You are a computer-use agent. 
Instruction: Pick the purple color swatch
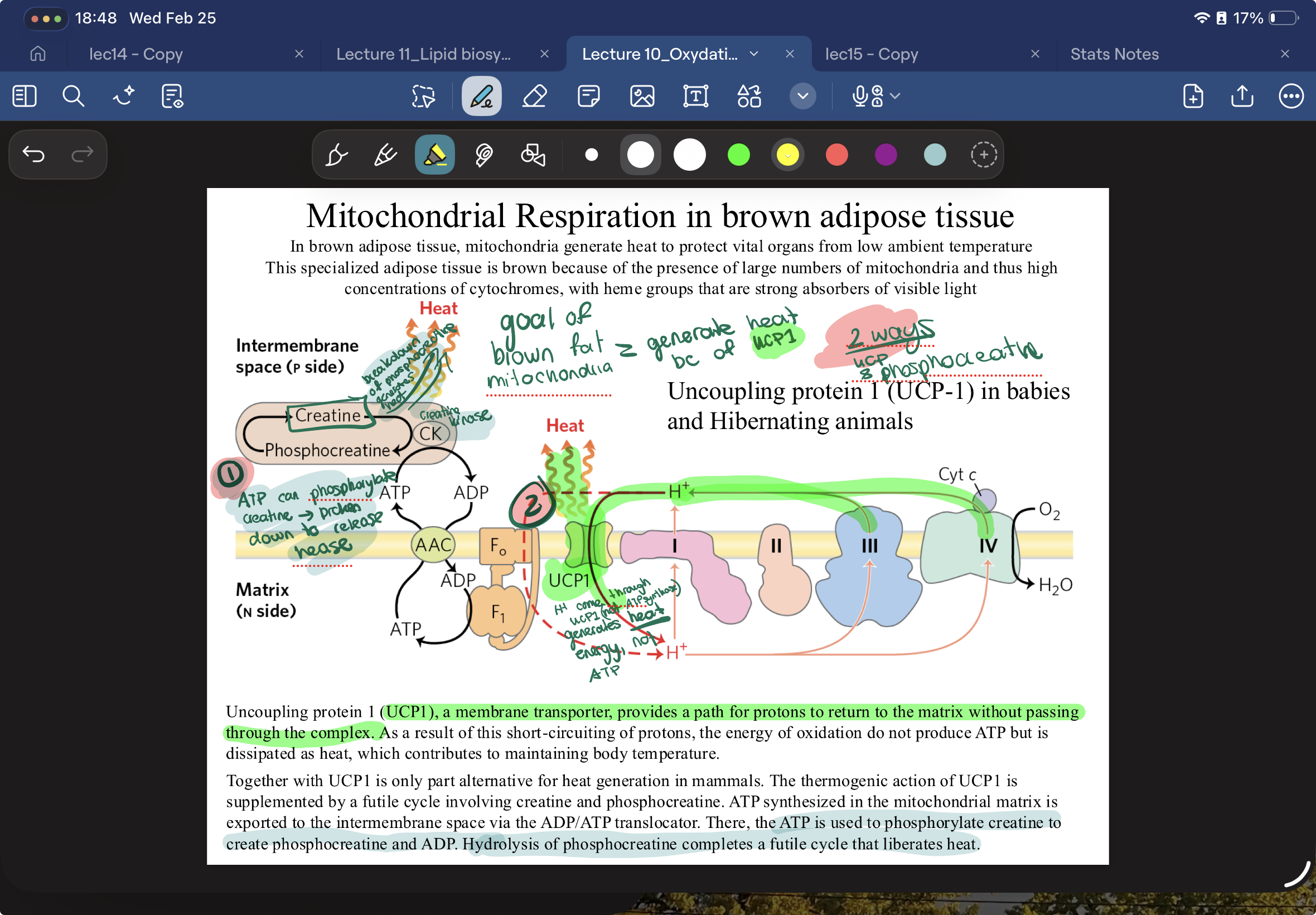tap(886, 155)
